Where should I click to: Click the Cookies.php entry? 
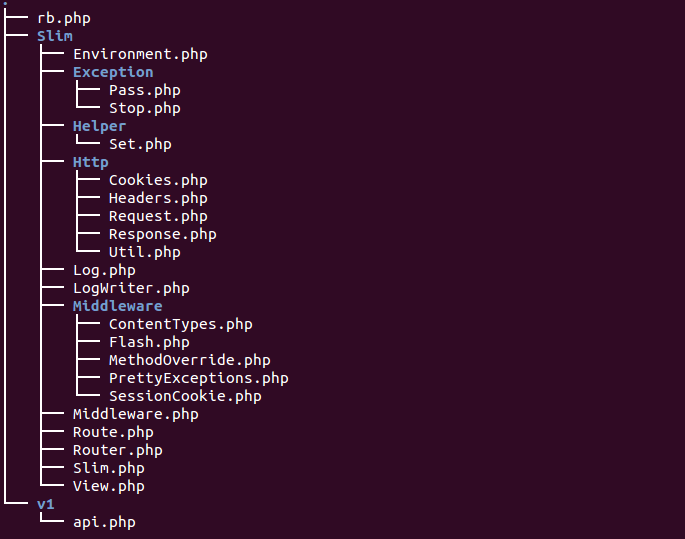point(158,180)
